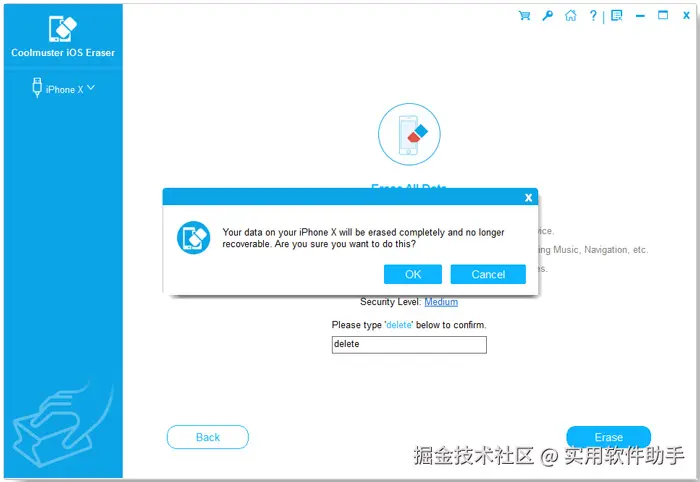The height and width of the screenshot is (482, 700).
Task: Go Back to the previous screen
Action: (208, 437)
